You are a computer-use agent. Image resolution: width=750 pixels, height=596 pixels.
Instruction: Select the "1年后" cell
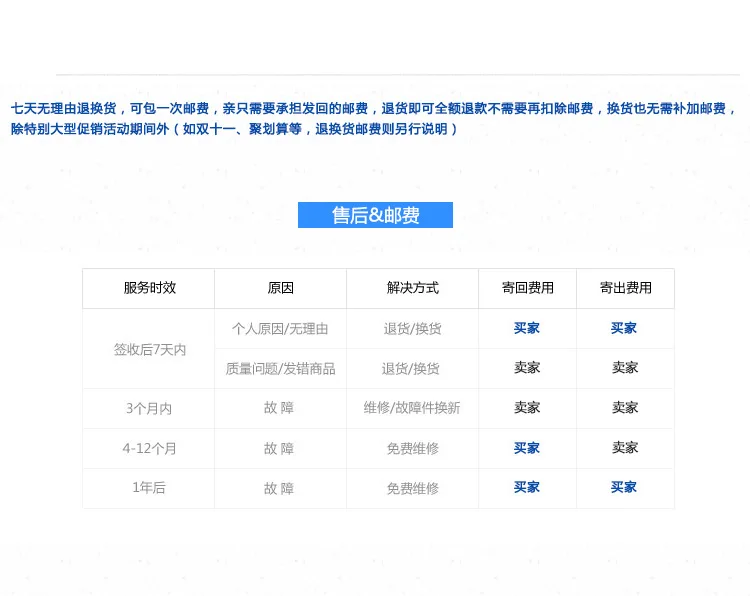[x=149, y=487]
